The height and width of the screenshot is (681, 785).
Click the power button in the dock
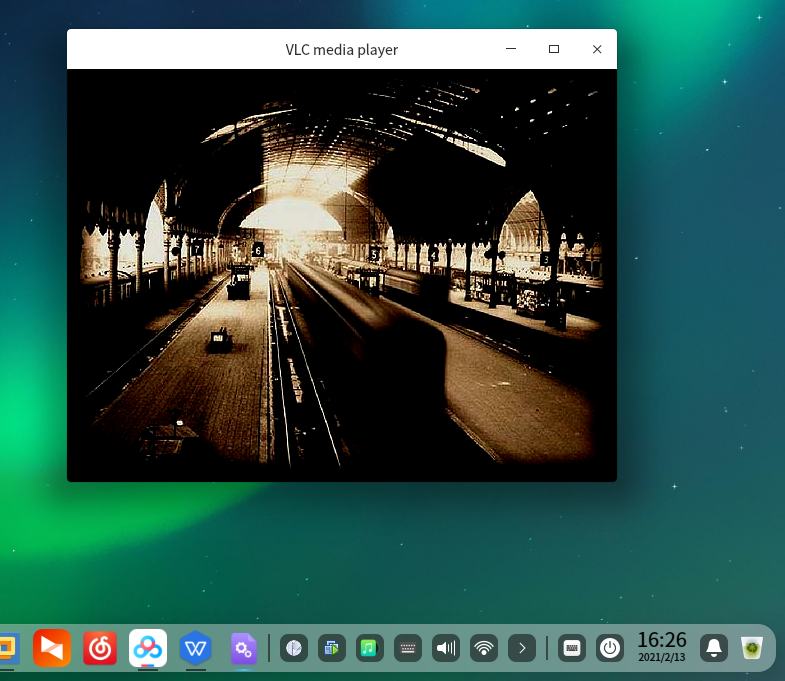click(x=609, y=648)
